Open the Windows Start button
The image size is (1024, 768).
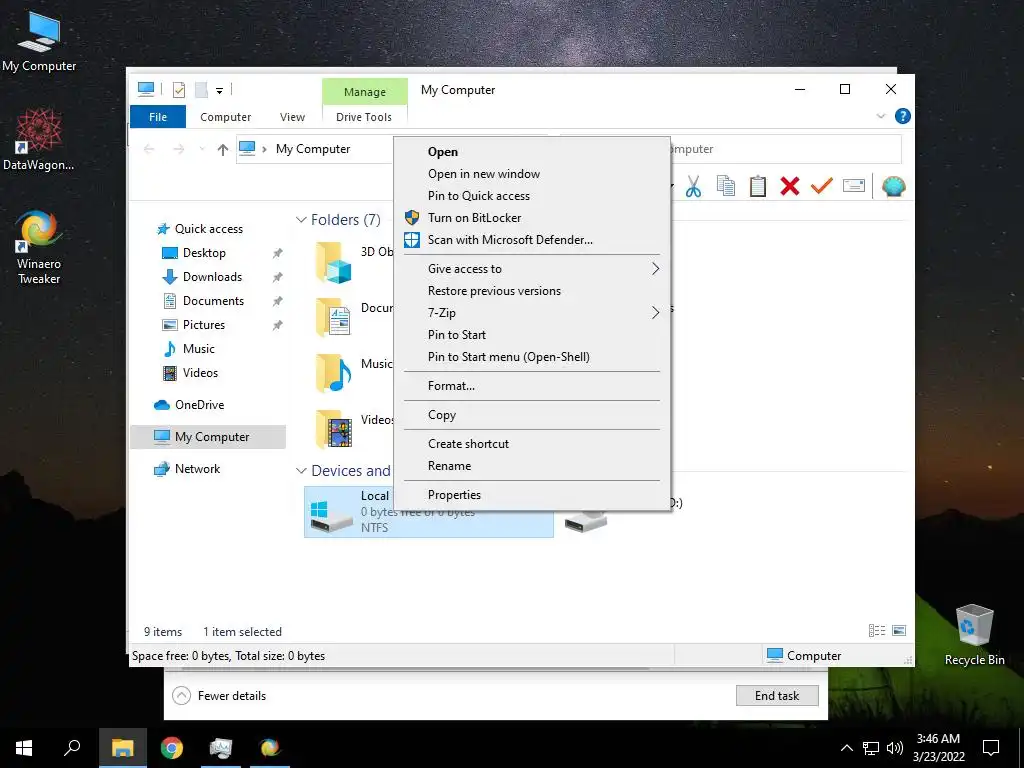coord(24,748)
